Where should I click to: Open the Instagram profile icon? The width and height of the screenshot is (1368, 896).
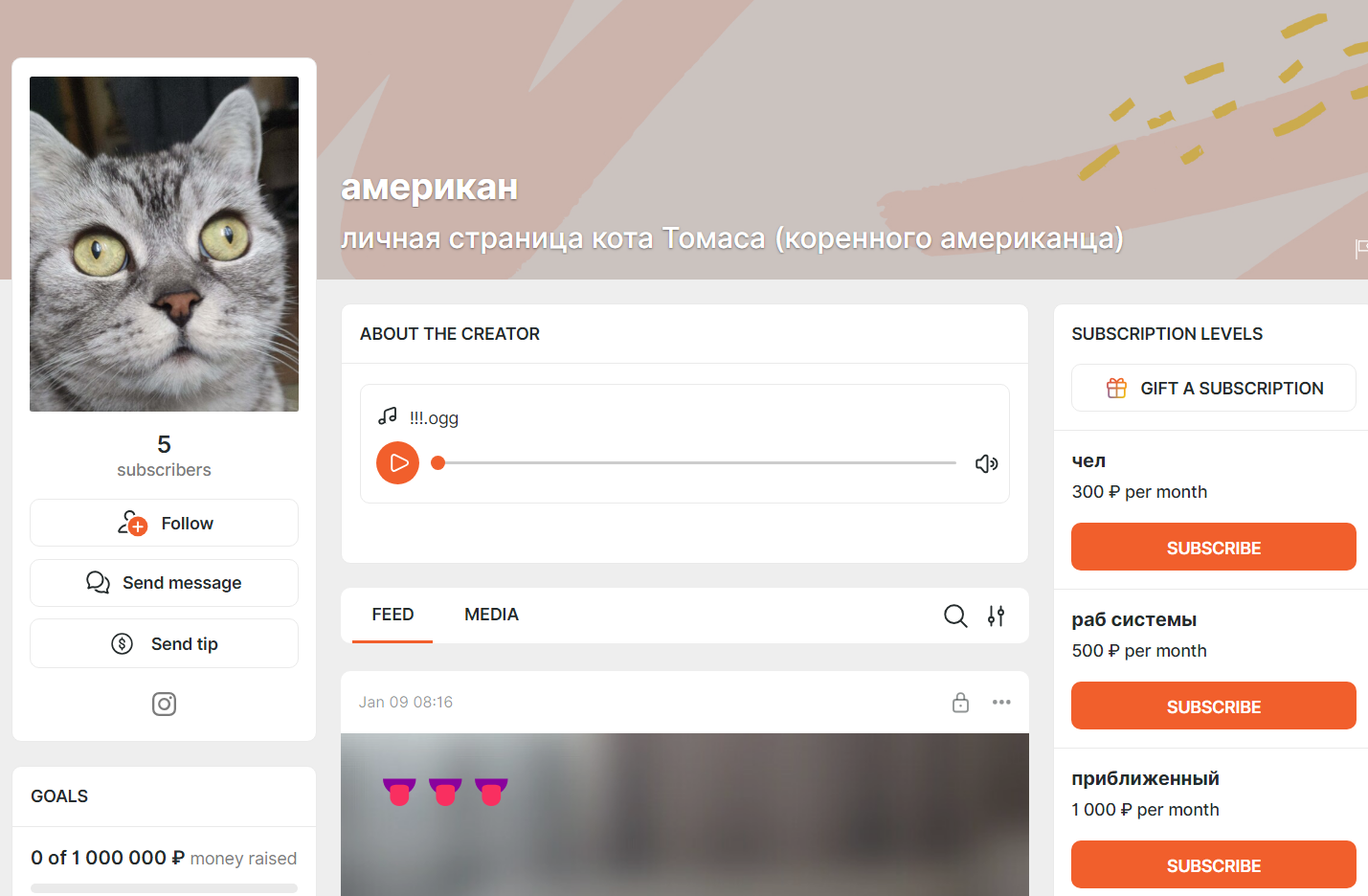point(164,705)
